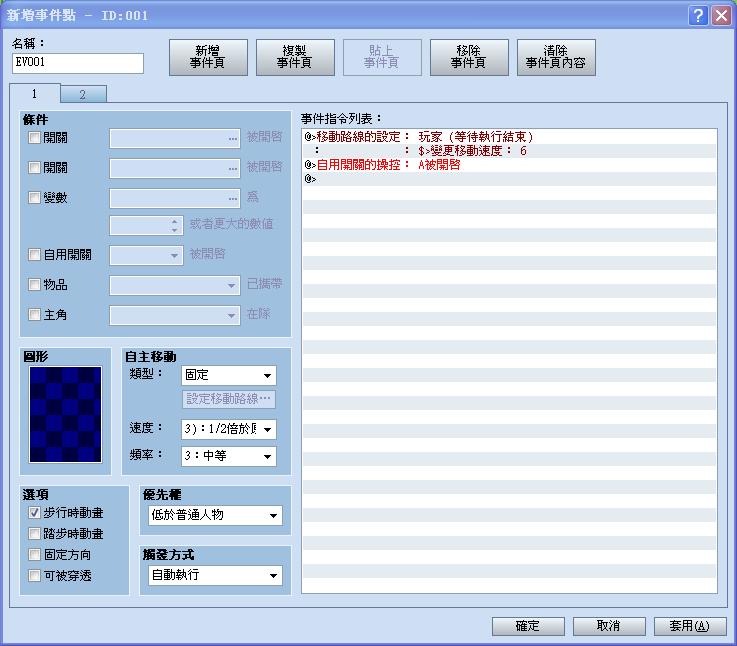The image size is (737, 646).
Task: Close the event dialog window
Action: pos(721,16)
